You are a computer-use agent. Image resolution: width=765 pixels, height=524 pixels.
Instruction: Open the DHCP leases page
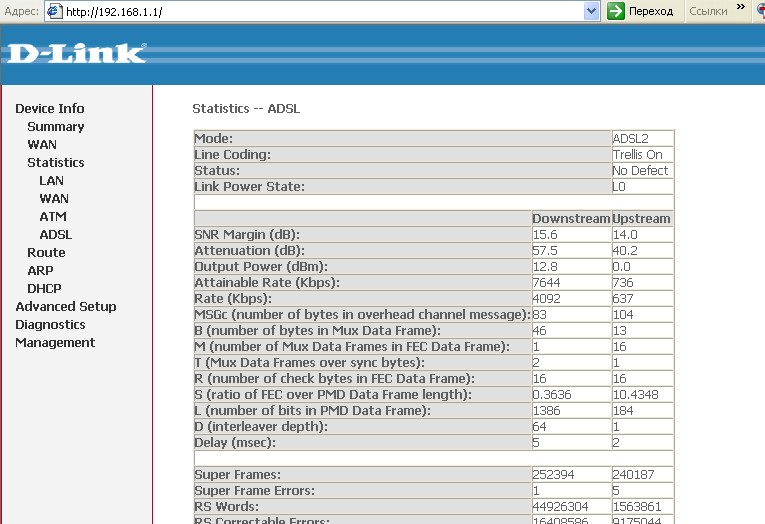click(44, 289)
